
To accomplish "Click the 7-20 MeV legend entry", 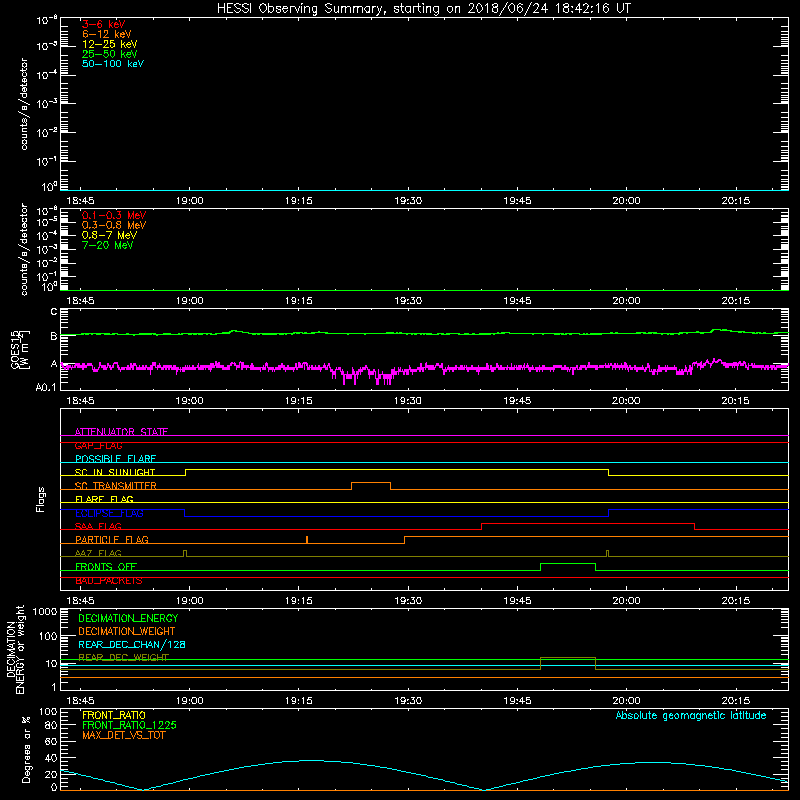I will 107,245.
